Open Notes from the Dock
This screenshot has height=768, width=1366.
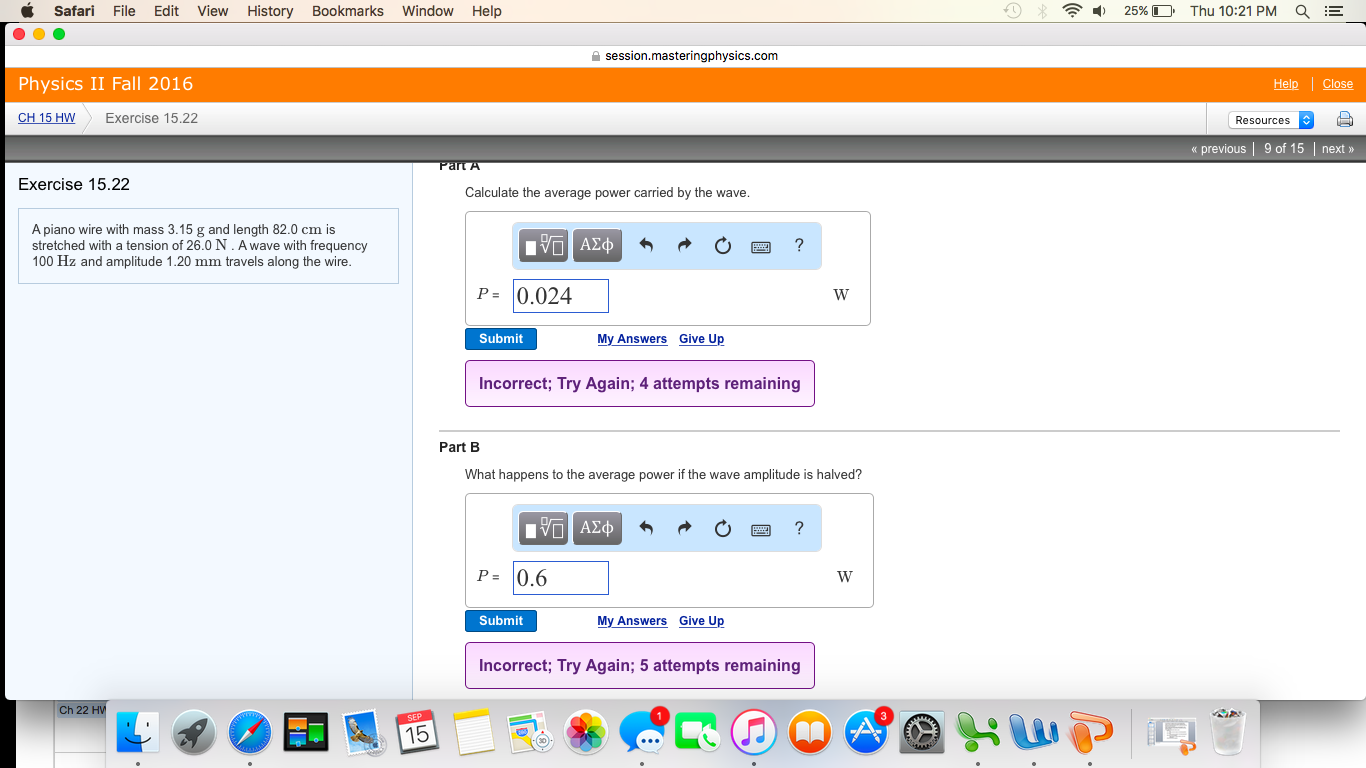pyautogui.click(x=474, y=734)
